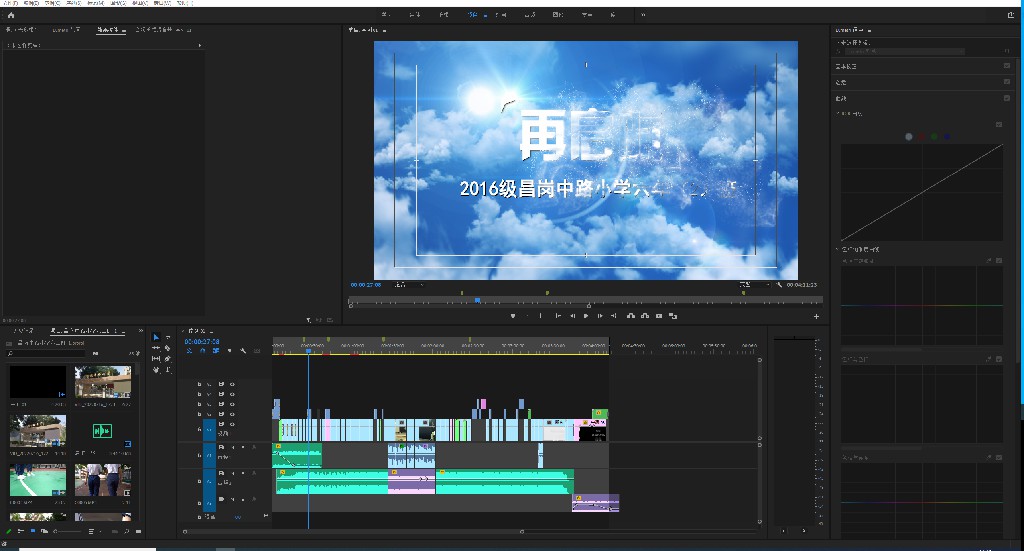Open the timeline wrench settings icon
The image size is (1024, 551).
[x=243, y=351]
